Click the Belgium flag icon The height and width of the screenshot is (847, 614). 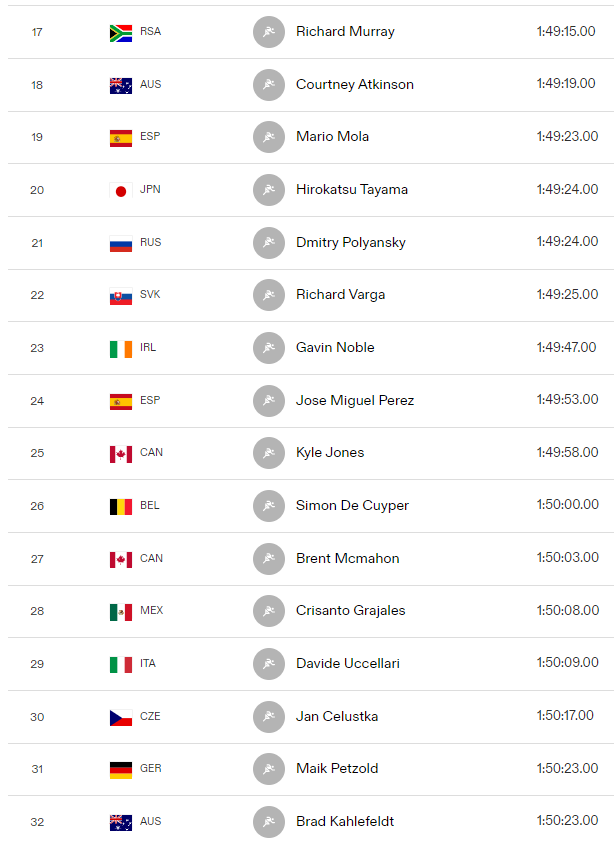(x=120, y=507)
